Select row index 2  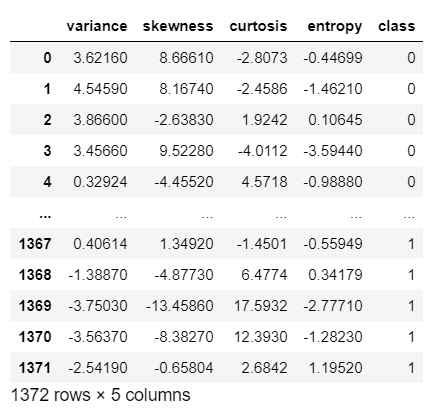coord(47,120)
